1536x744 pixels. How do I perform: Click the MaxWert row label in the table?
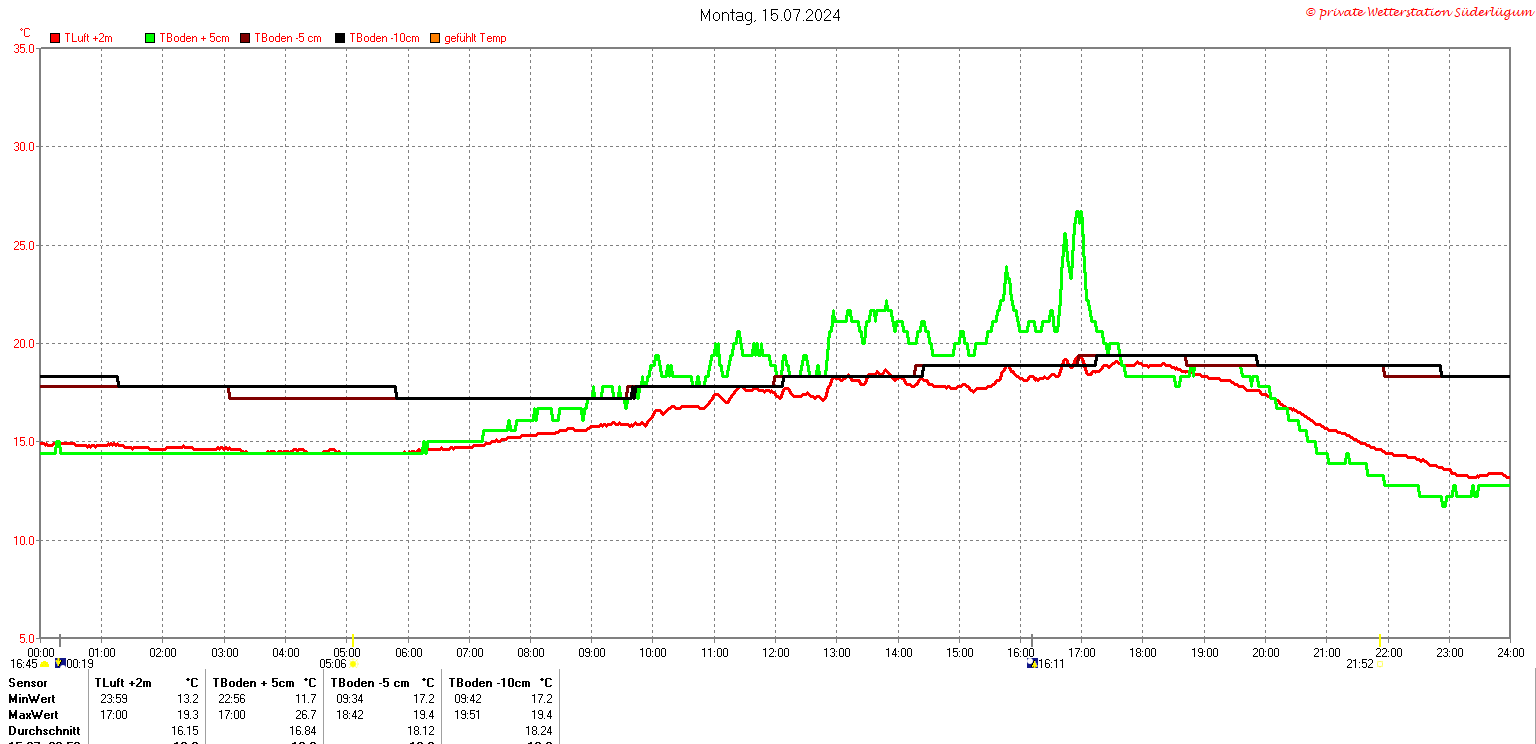click(x=33, y=715)
